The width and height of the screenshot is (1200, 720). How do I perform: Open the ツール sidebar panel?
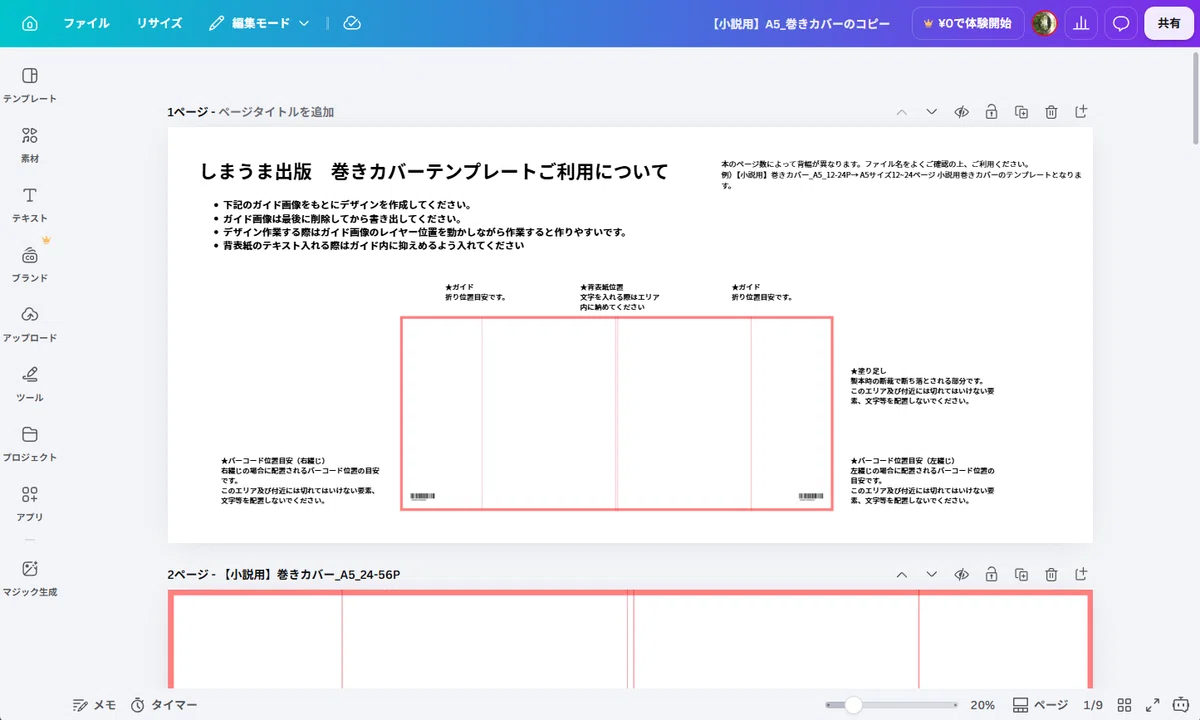tap(30, 385)
